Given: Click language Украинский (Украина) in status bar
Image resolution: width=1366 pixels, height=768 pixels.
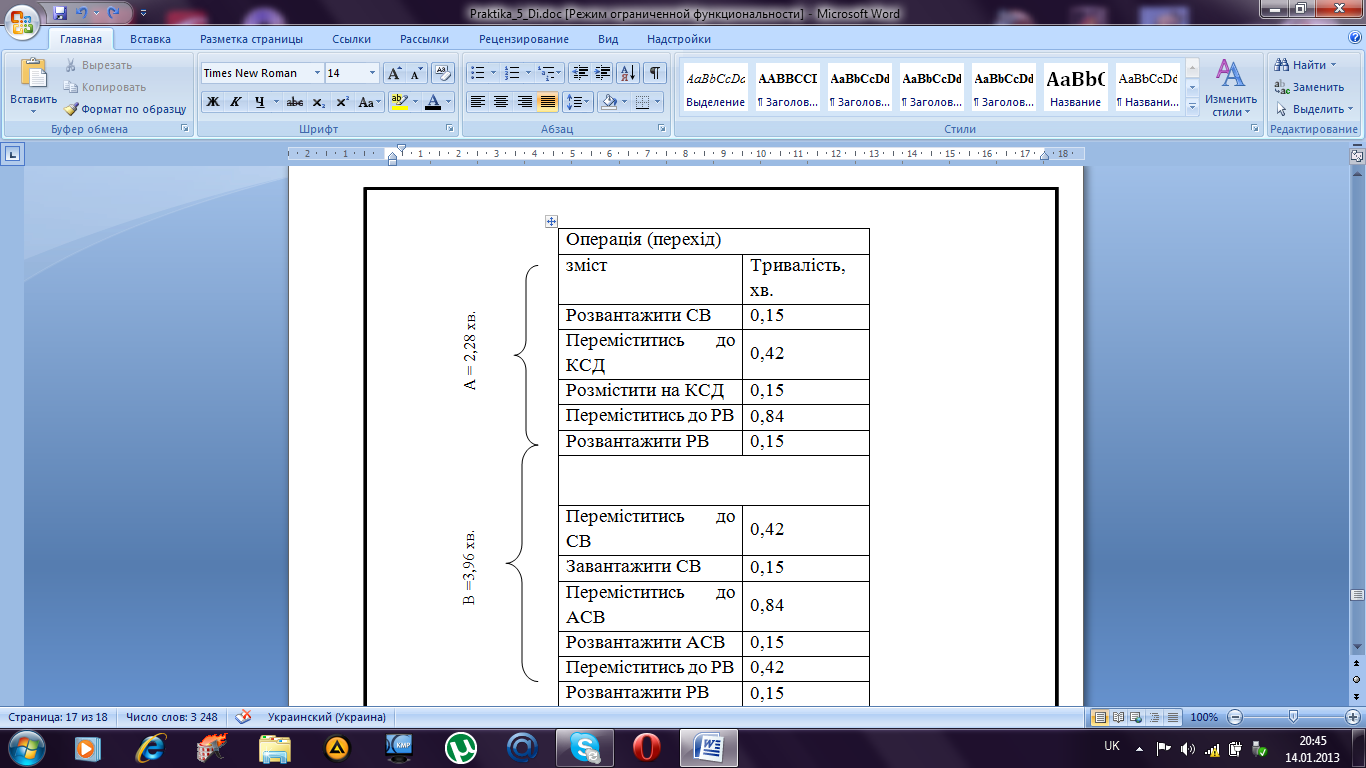Looking at the screenshot, I should pyautogui.click(x=327, y=717).
